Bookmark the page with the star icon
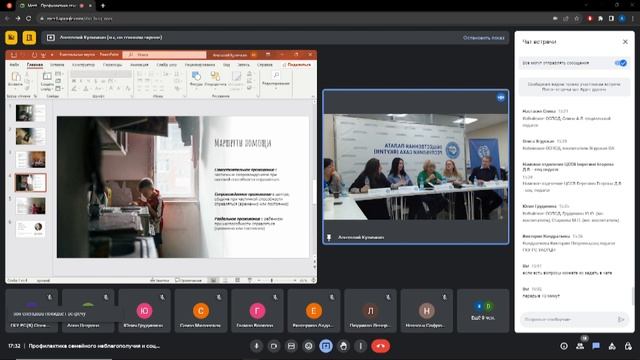 pos(576,18)
